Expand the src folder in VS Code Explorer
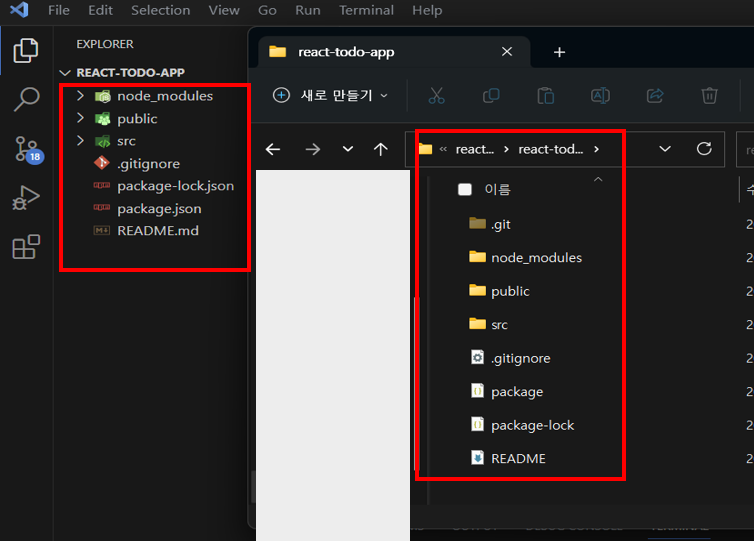Screen dimensions: 754x541 coord(80,140)
